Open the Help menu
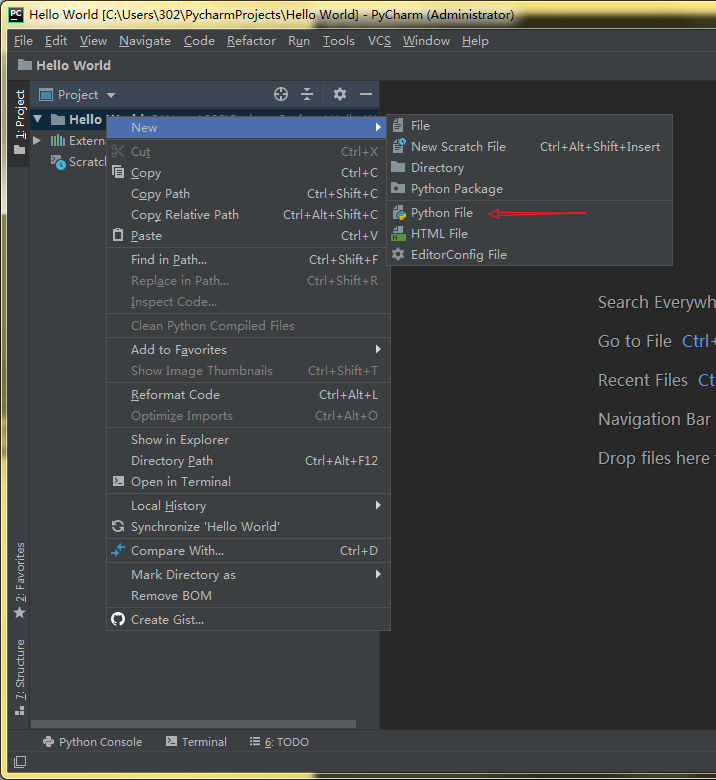The width and height of the screenshot is (716, 780). pyautogui.click(x=475, y=41)
